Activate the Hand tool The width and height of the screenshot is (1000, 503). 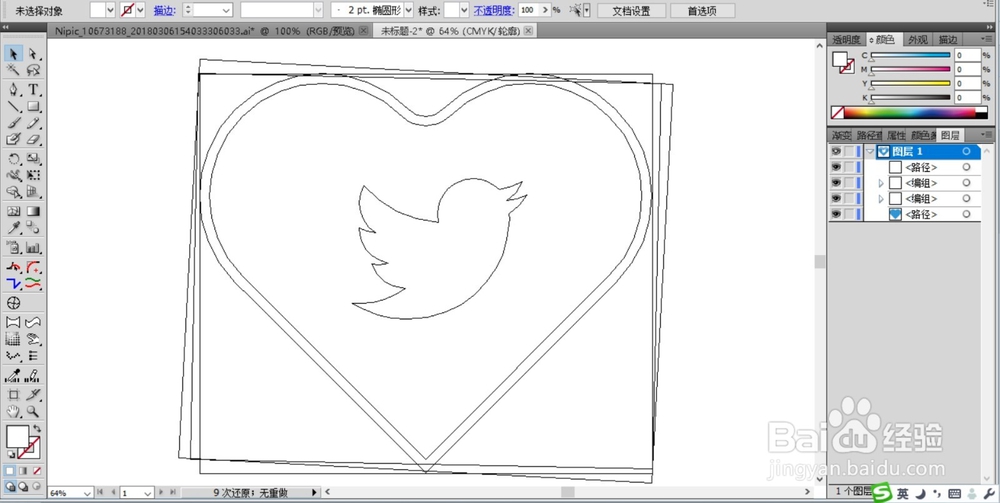point(13,411)
